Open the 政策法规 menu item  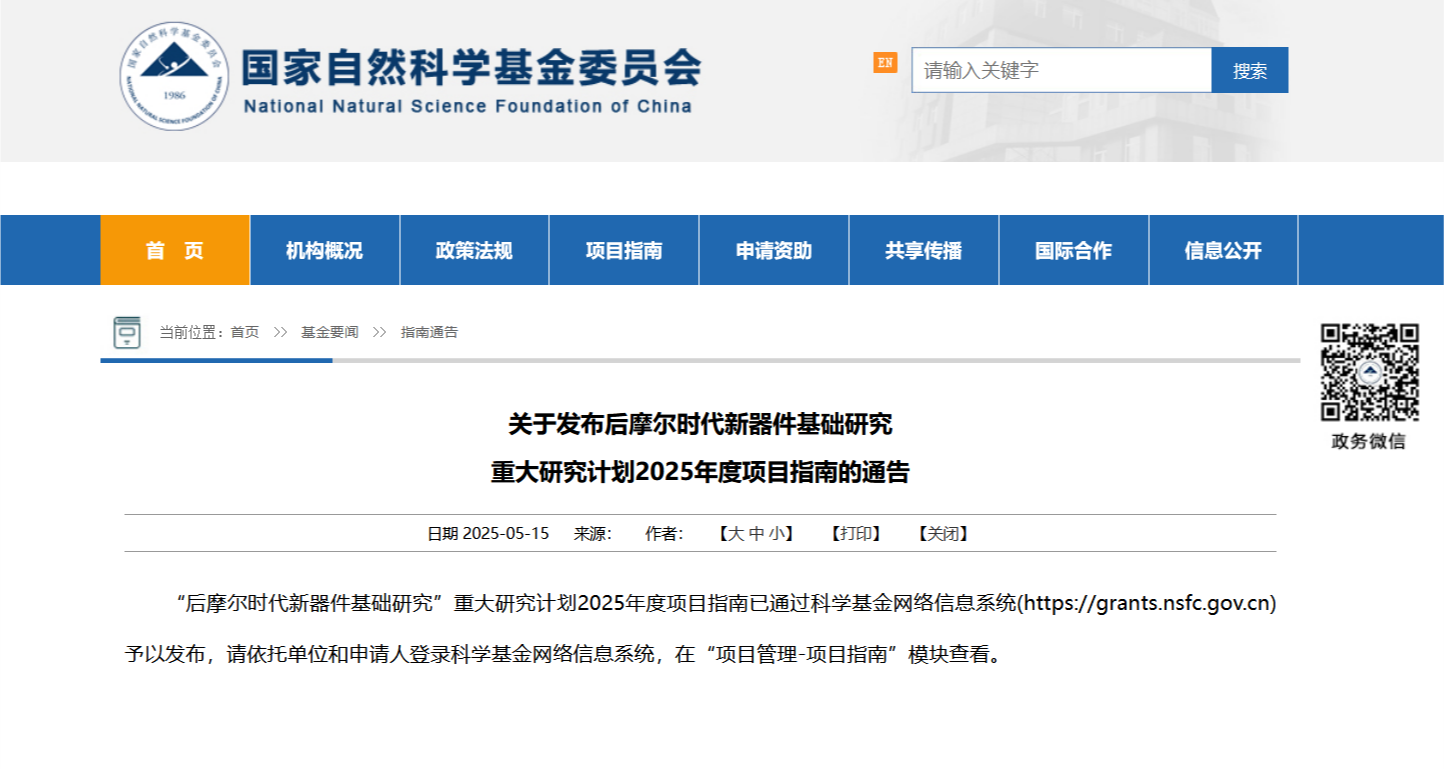(474, 250)
